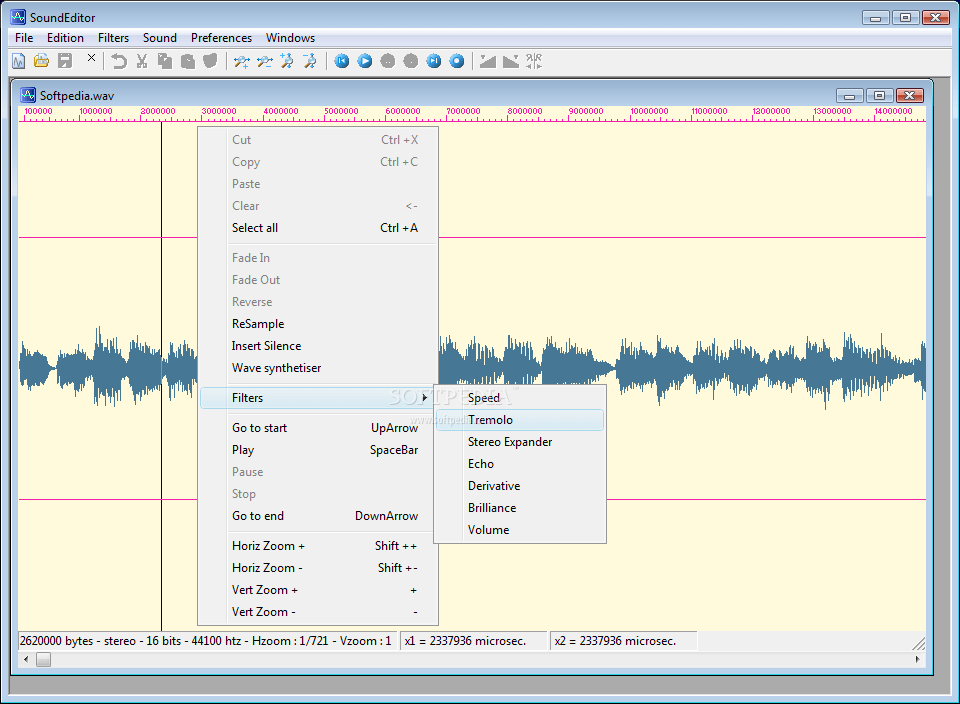
Task: Click the reverse toolbar icon
Action: [534, 61]
